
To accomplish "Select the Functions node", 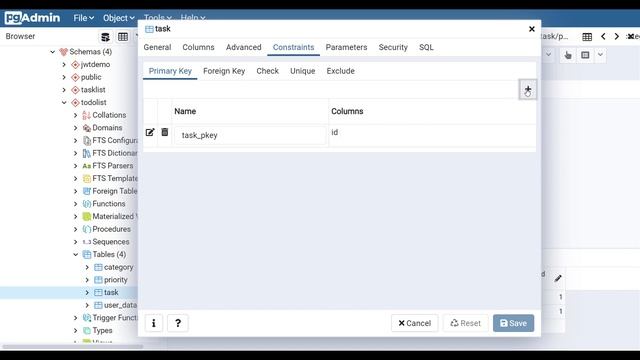I will tap(109, 204).
